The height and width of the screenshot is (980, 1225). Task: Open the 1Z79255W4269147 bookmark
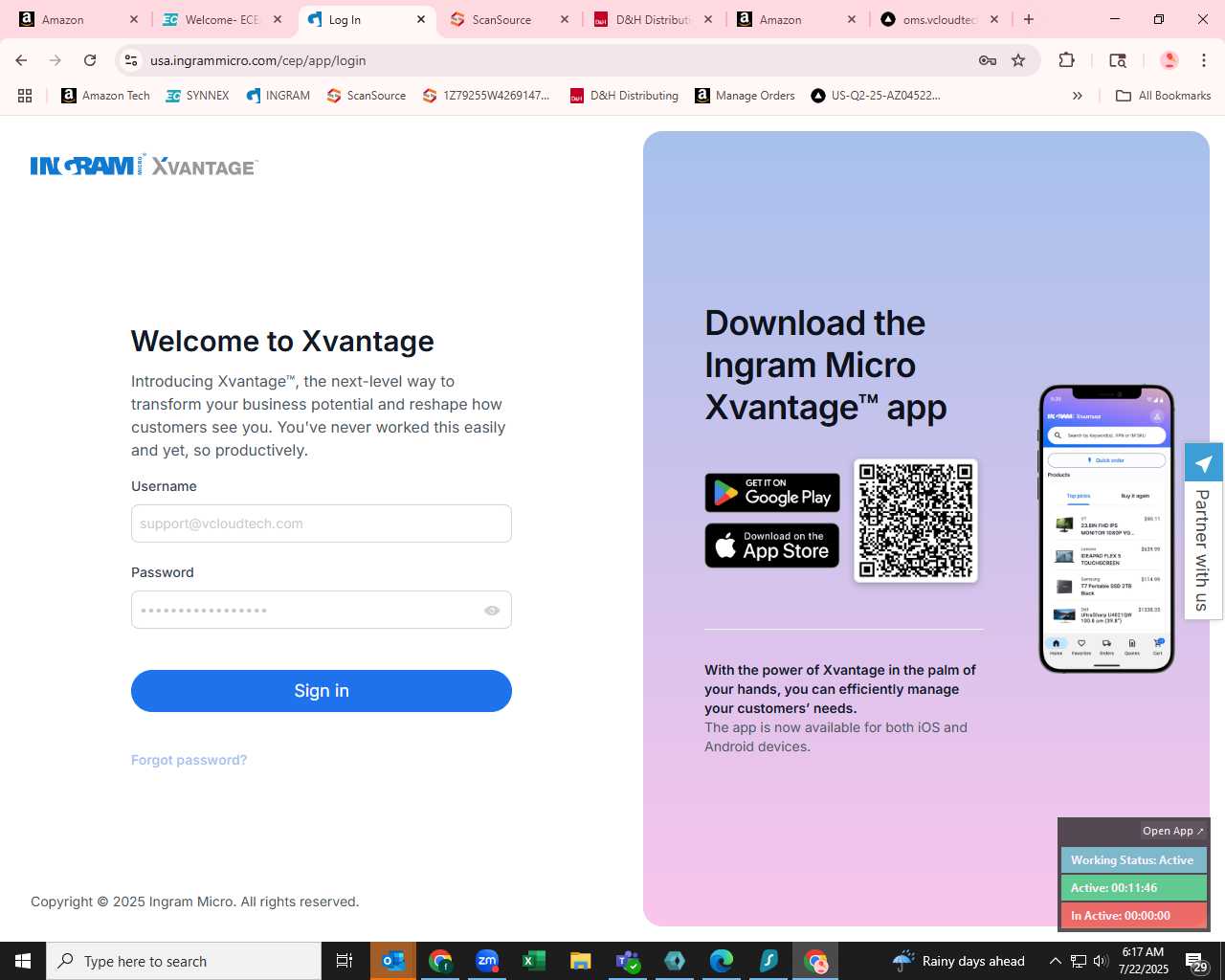pyautogui.click(x=486, y=96)
